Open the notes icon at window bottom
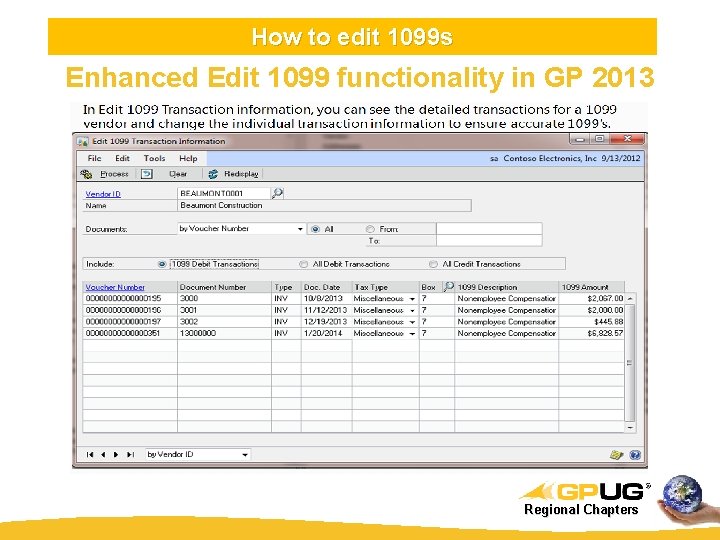The width and height of the screenshot is (720, 540). pyautogui.click(x=616, y=455)
